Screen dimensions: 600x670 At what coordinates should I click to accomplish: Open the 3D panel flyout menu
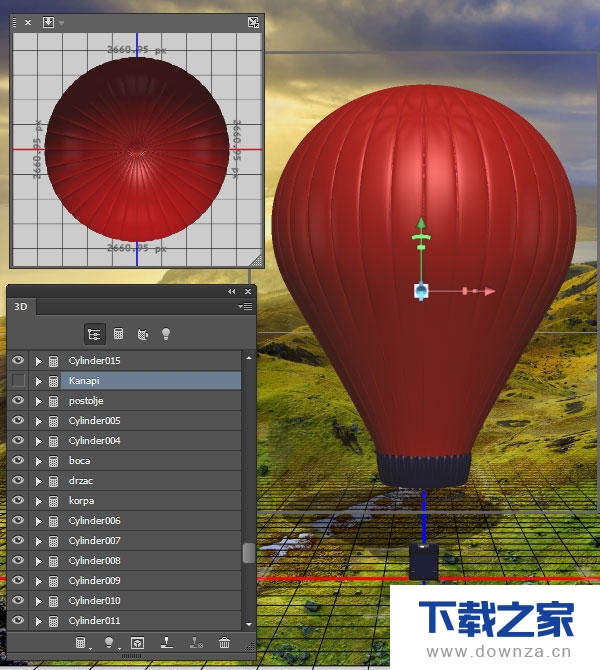point(245,306)
